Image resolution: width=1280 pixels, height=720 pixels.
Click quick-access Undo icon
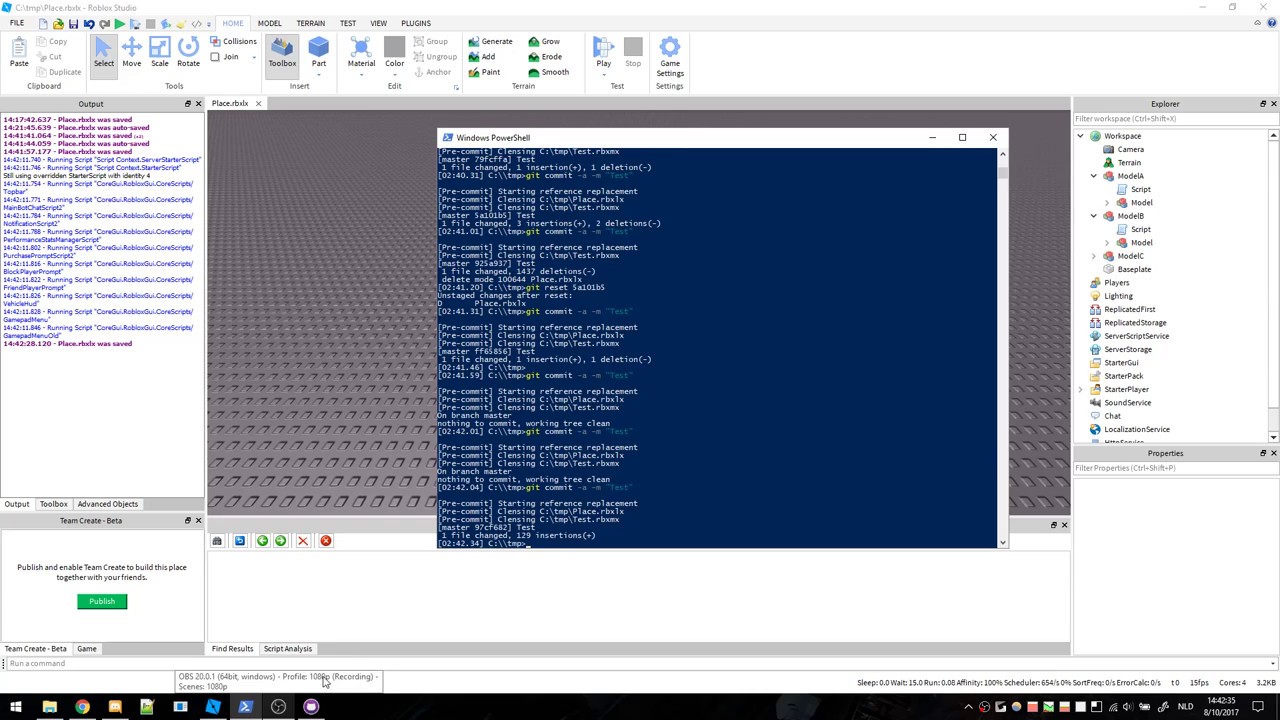[88, 23]
